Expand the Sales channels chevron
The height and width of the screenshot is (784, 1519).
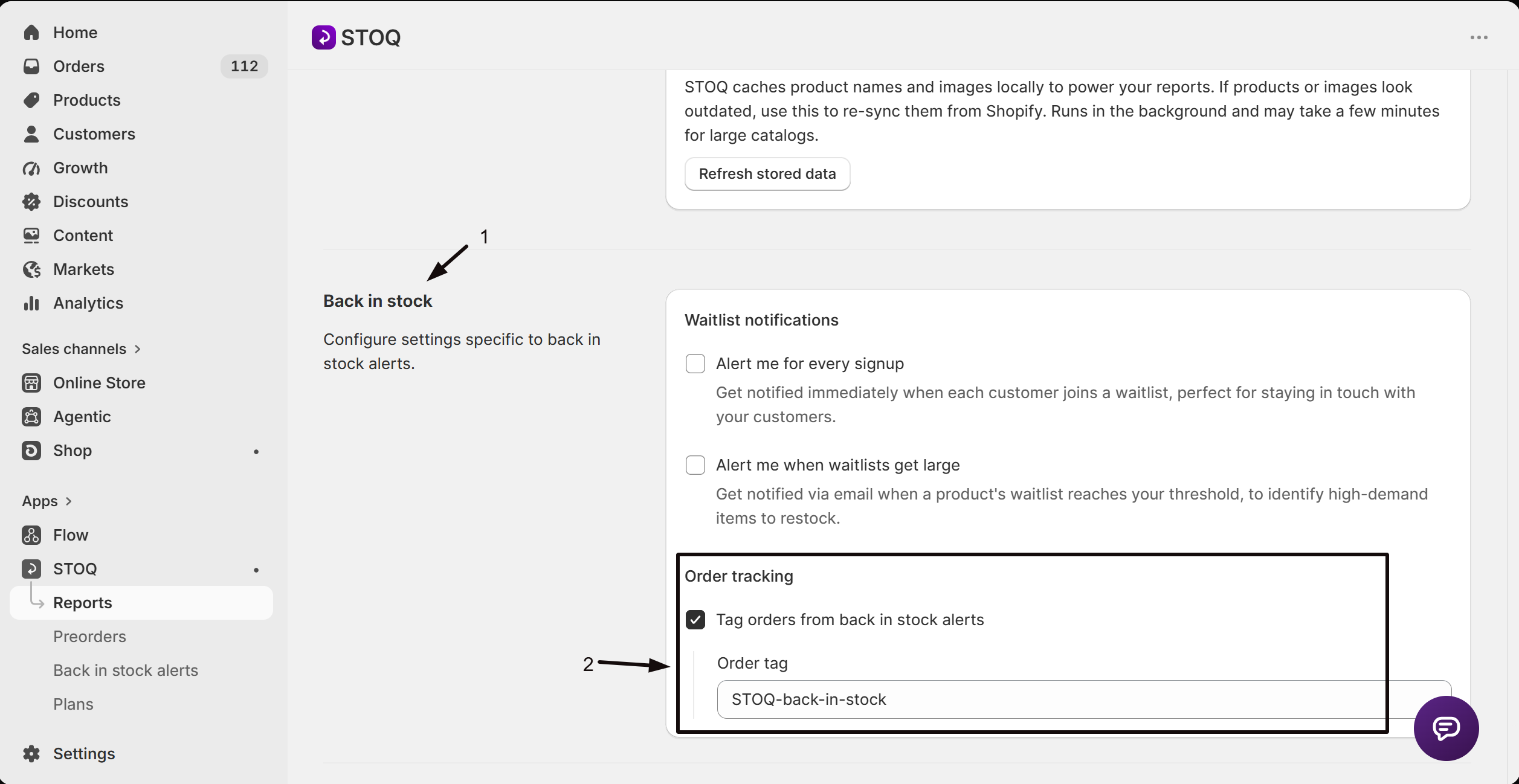pyautogui.click(x=138, y=349)
